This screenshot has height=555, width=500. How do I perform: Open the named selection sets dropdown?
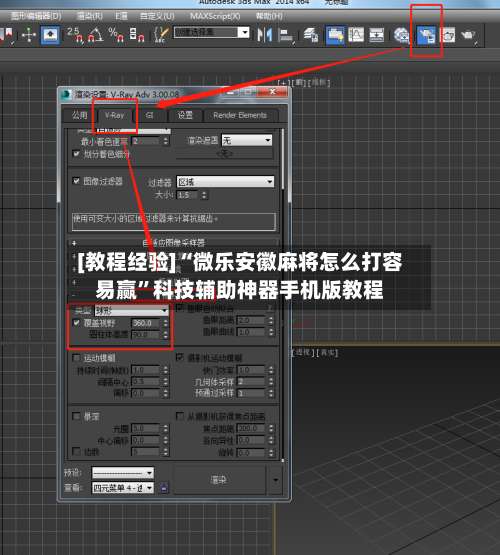click(x=212, y=32)
